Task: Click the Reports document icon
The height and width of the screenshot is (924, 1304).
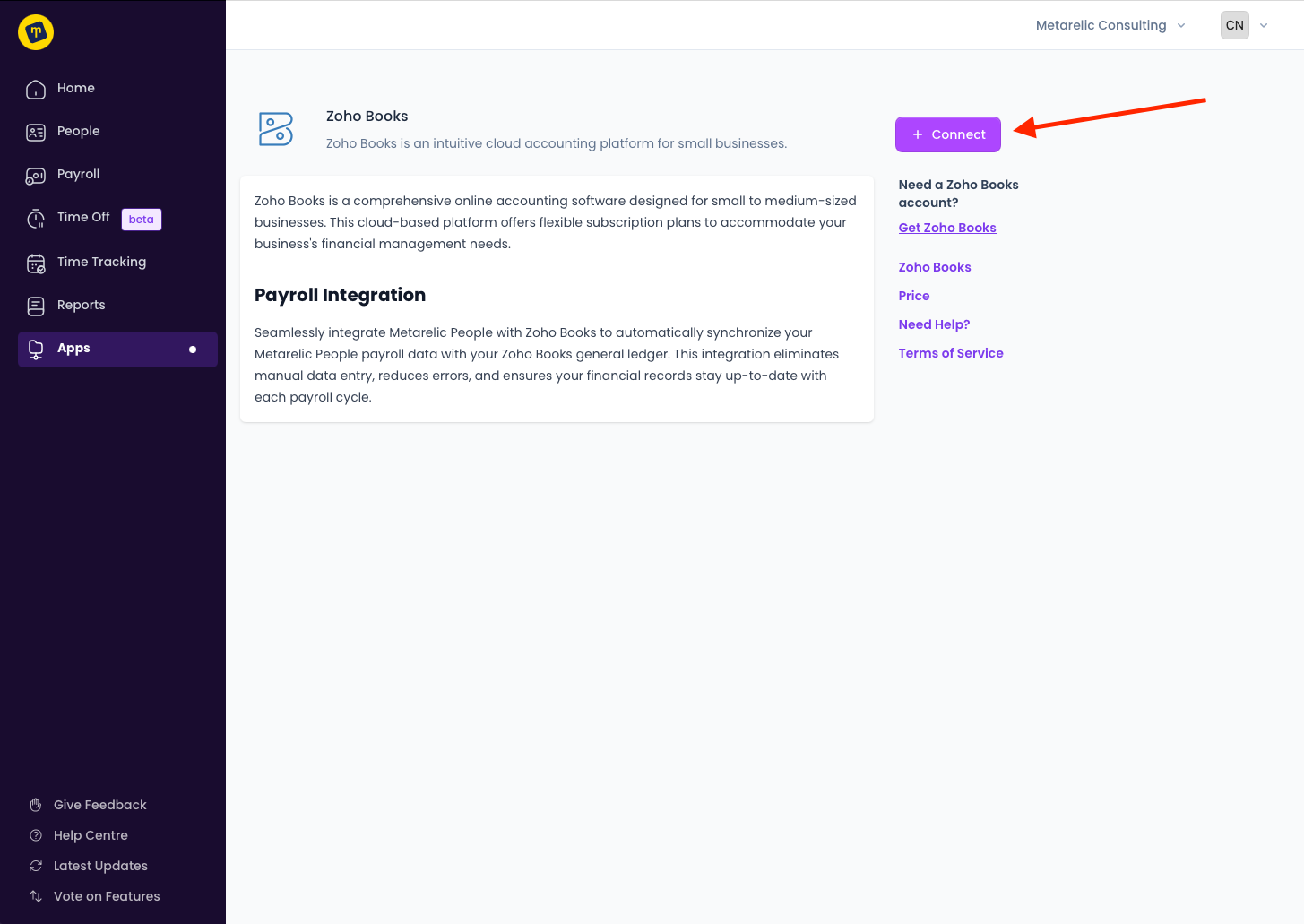Action: [x=36, y=306]
